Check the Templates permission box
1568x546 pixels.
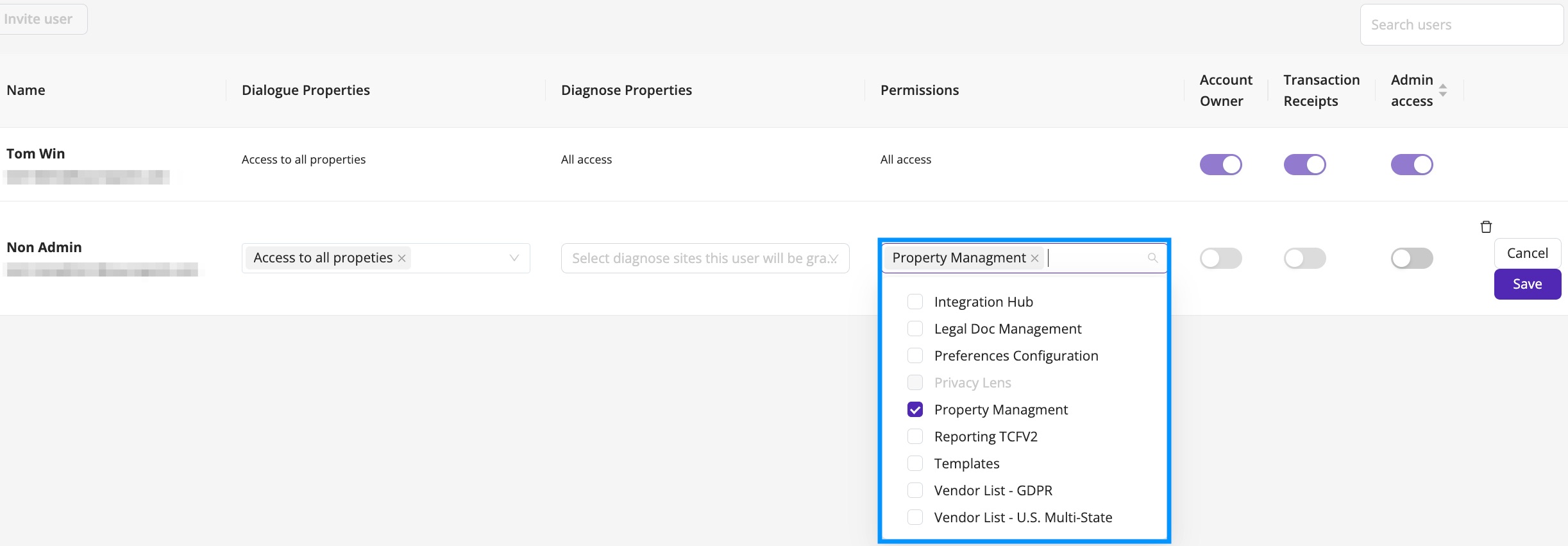point(915,463)
